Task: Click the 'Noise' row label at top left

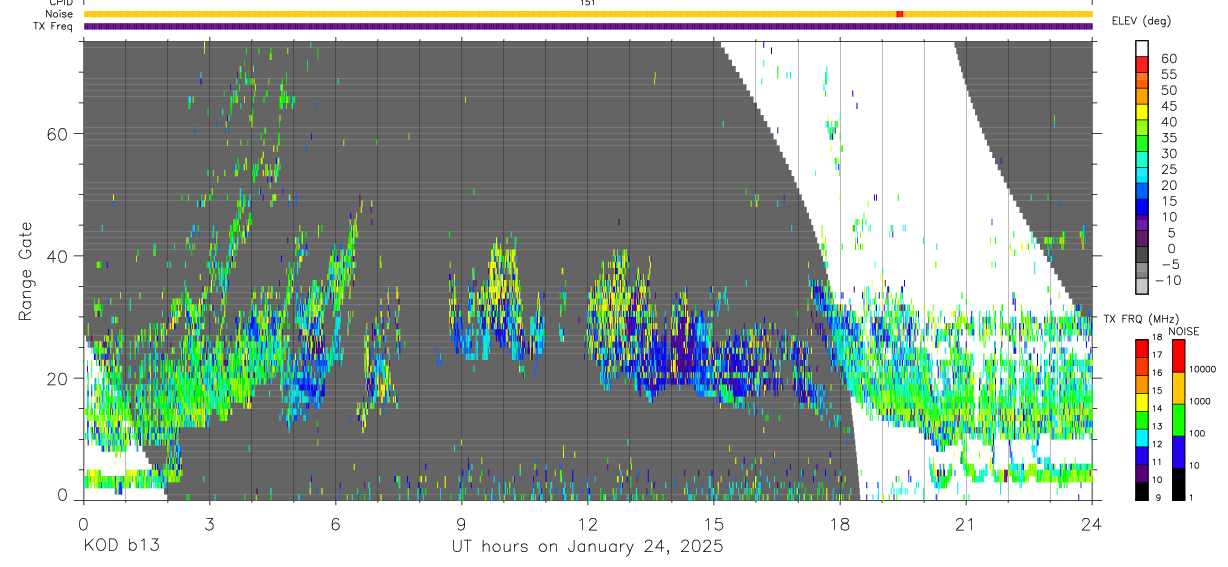Action: click(x=60, y=14)
